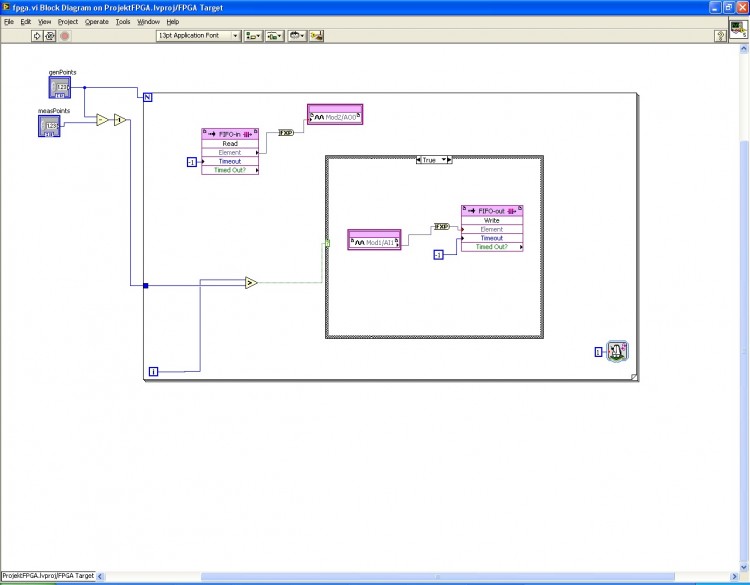Click case selector previous arrow beside True
The height and width of the screenshot is (585, 750).
click(x=419, y=160)
